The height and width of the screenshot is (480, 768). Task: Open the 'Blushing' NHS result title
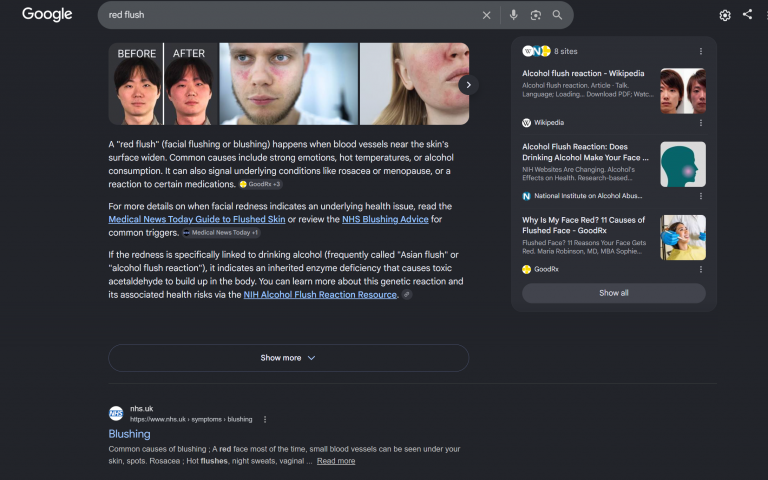click(x=129, y=434)
